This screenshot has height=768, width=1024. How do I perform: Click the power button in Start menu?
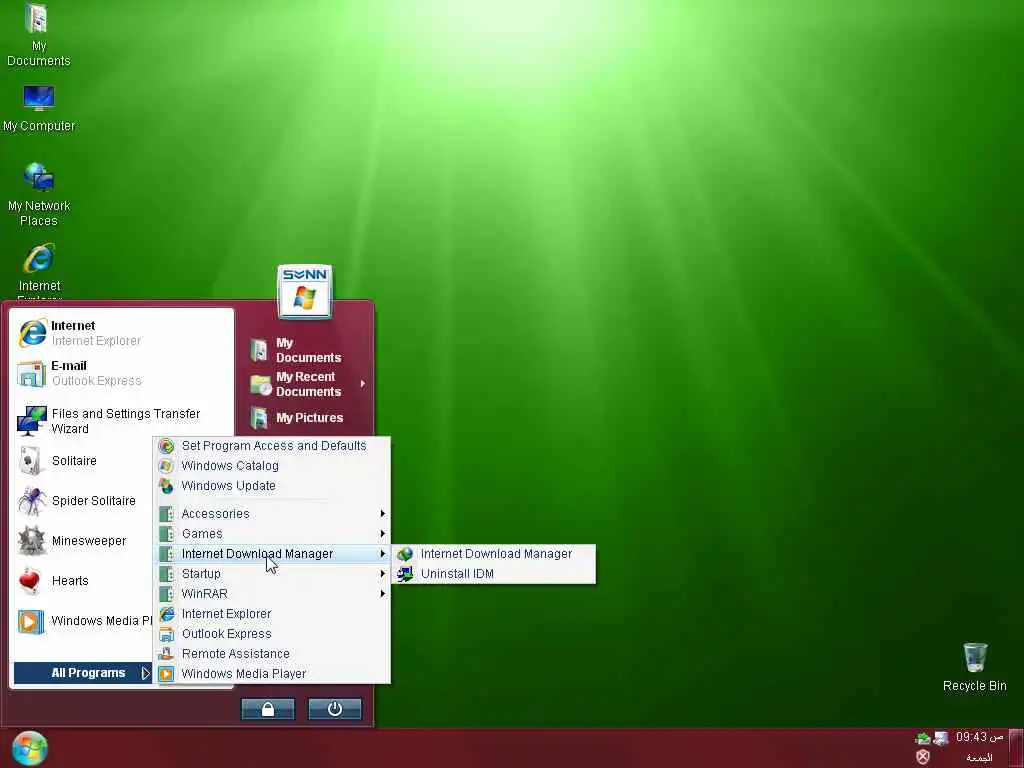point(334,709)
